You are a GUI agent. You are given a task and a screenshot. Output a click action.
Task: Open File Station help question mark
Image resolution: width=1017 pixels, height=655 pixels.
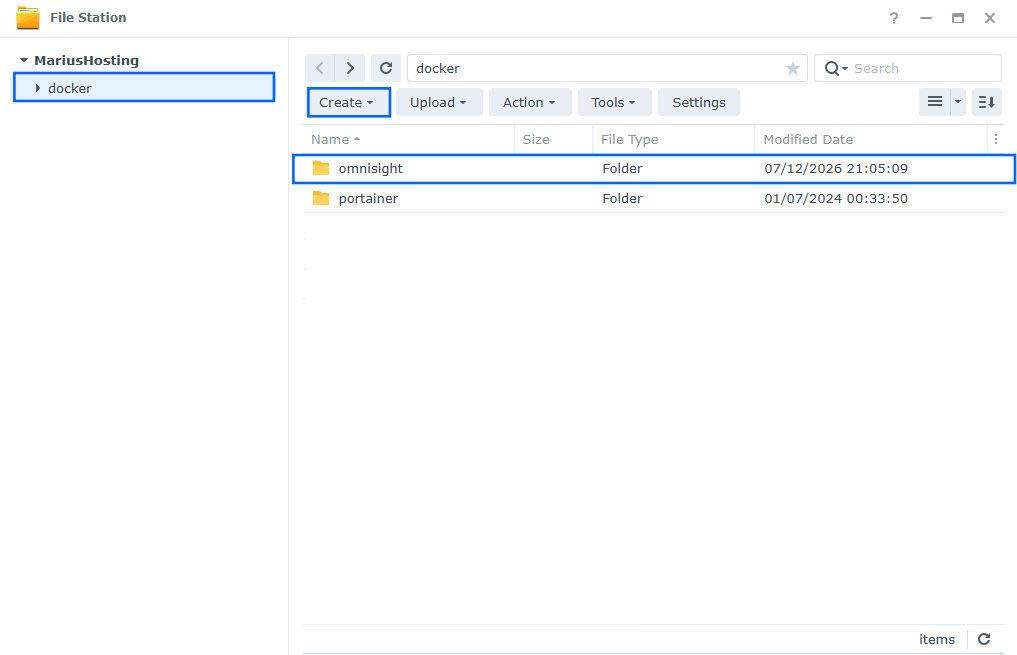(894, 18)
